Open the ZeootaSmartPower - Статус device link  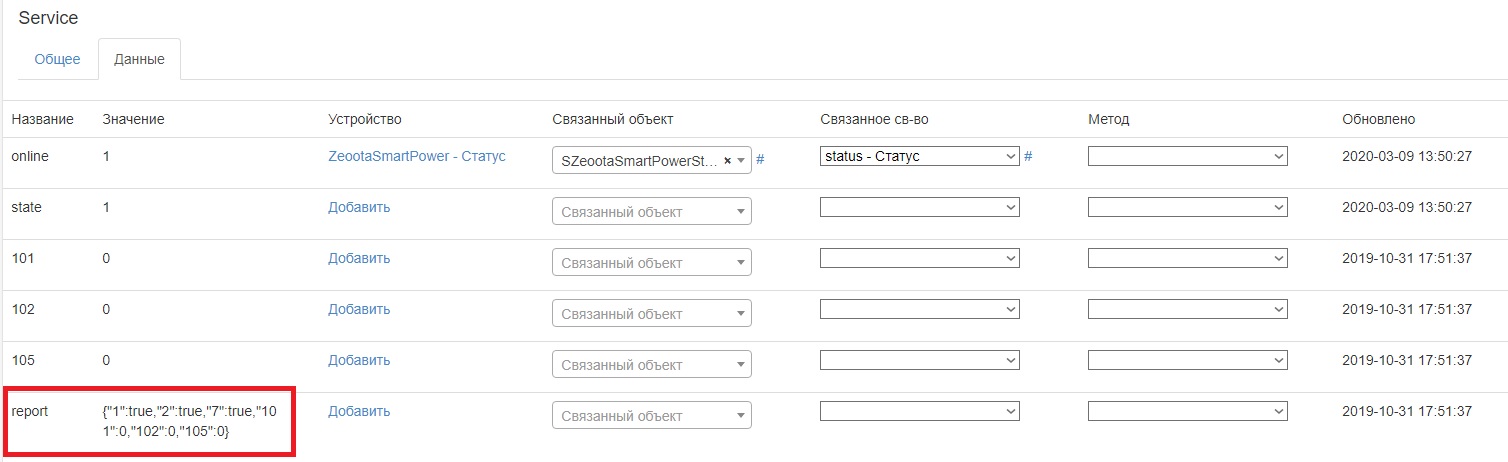417,156
